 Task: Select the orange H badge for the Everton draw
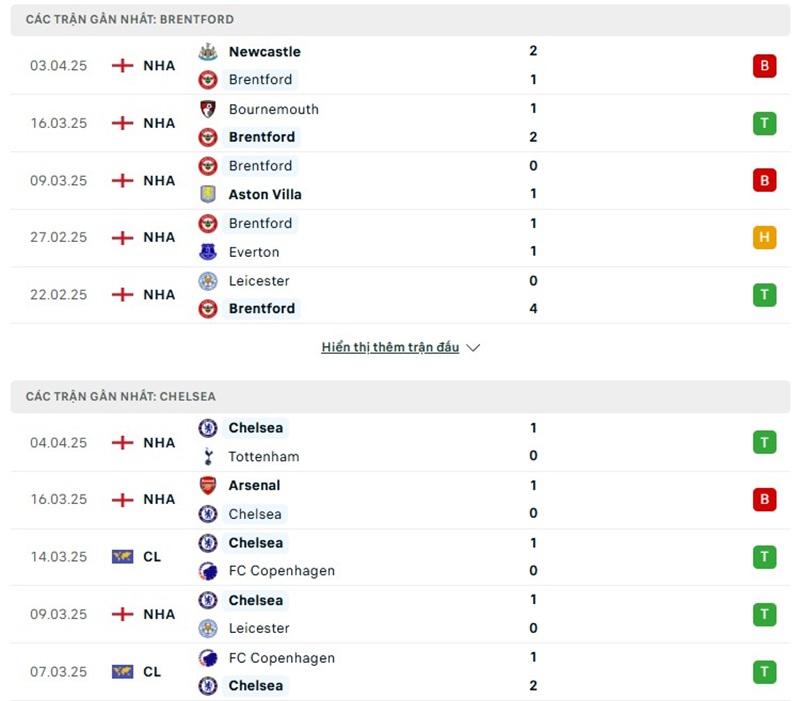click(x=764, y=237)
